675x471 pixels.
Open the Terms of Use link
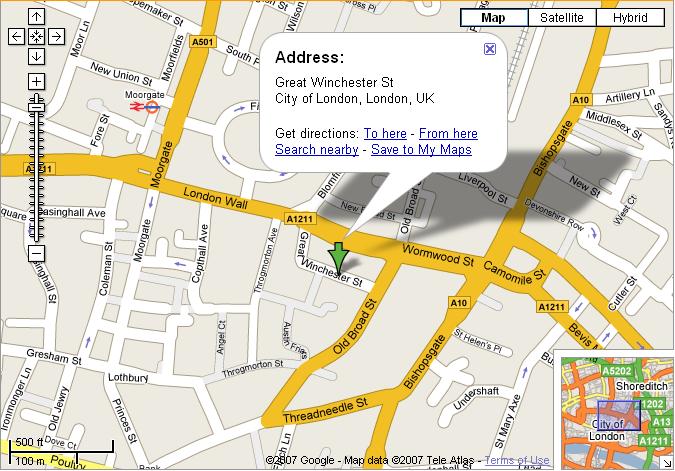click(517, 460)
